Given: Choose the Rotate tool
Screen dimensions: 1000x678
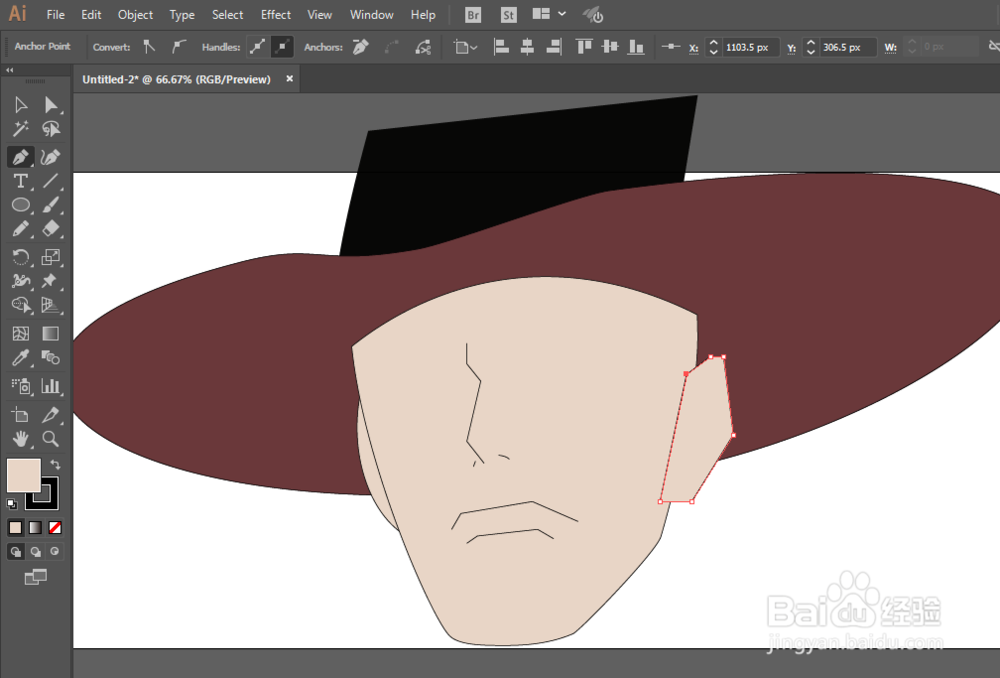Looking at the screenshot, I should [x=20, y=257].
